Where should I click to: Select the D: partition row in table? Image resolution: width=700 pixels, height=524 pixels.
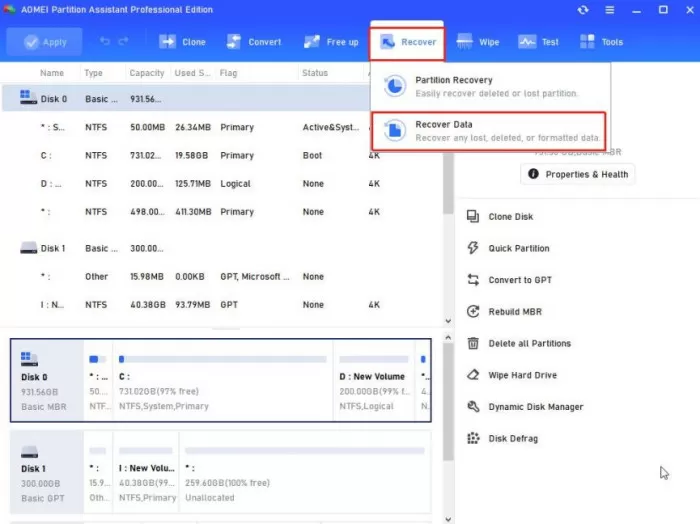222,183
